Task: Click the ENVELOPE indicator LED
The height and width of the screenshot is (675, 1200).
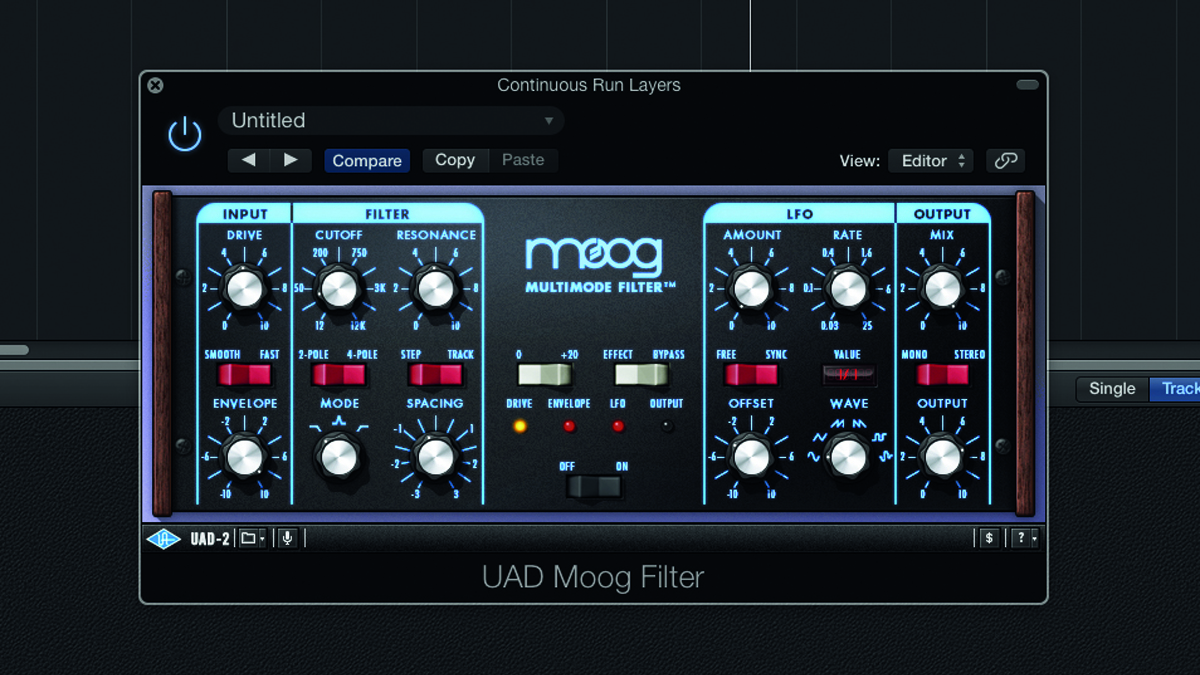Action: click(x=569, y=426)
